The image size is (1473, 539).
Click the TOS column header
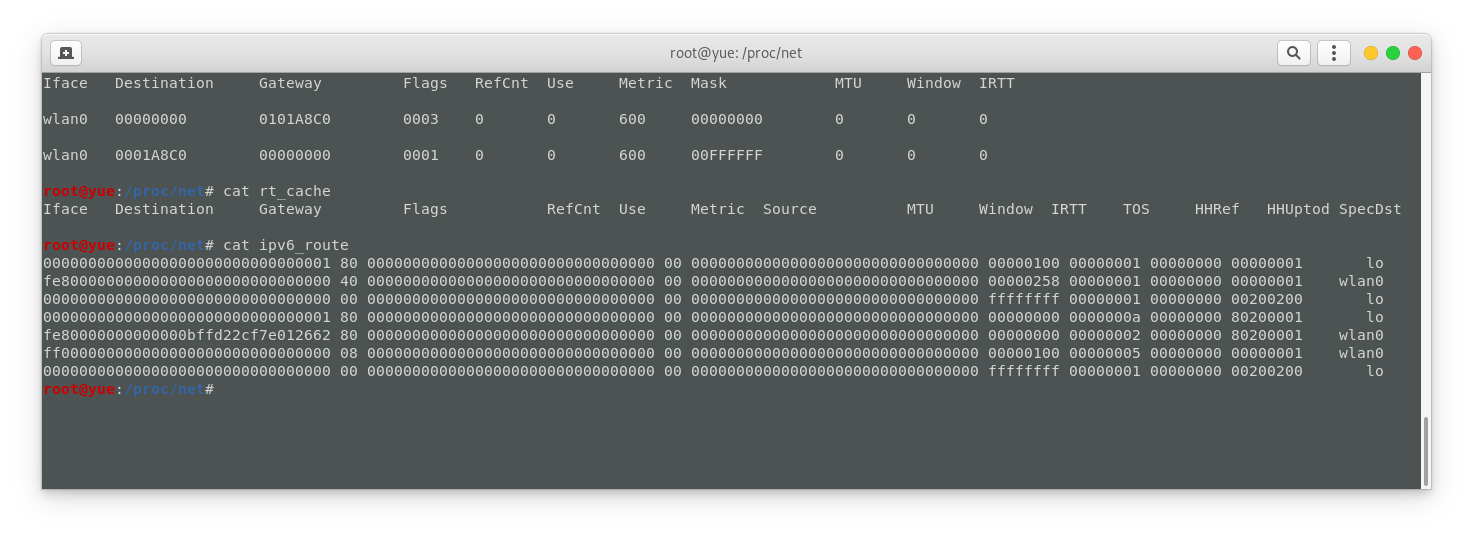(x=1136, y=209)
